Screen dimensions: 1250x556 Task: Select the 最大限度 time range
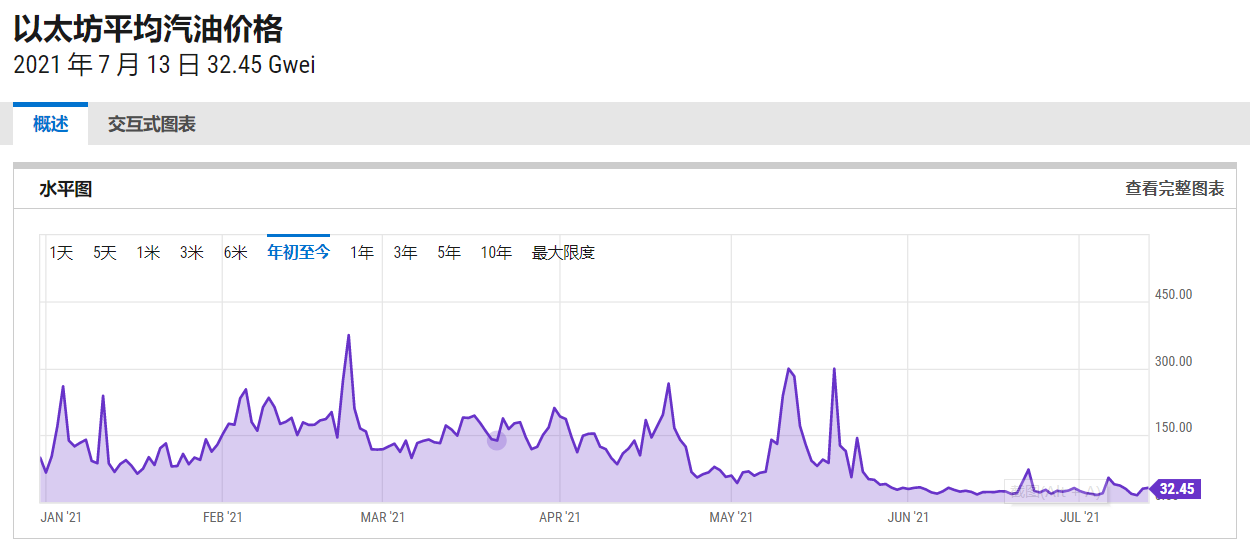pos(563,253)
